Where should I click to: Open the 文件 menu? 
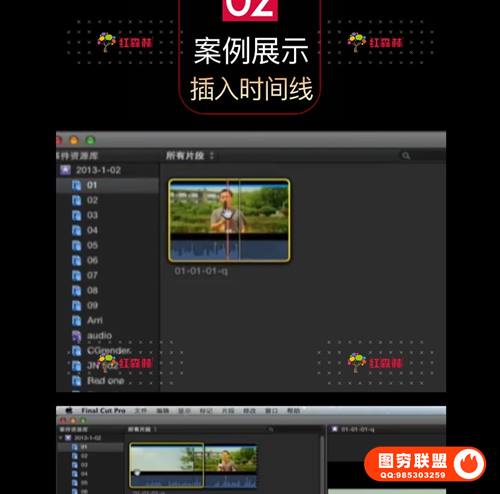click(140, 411)
